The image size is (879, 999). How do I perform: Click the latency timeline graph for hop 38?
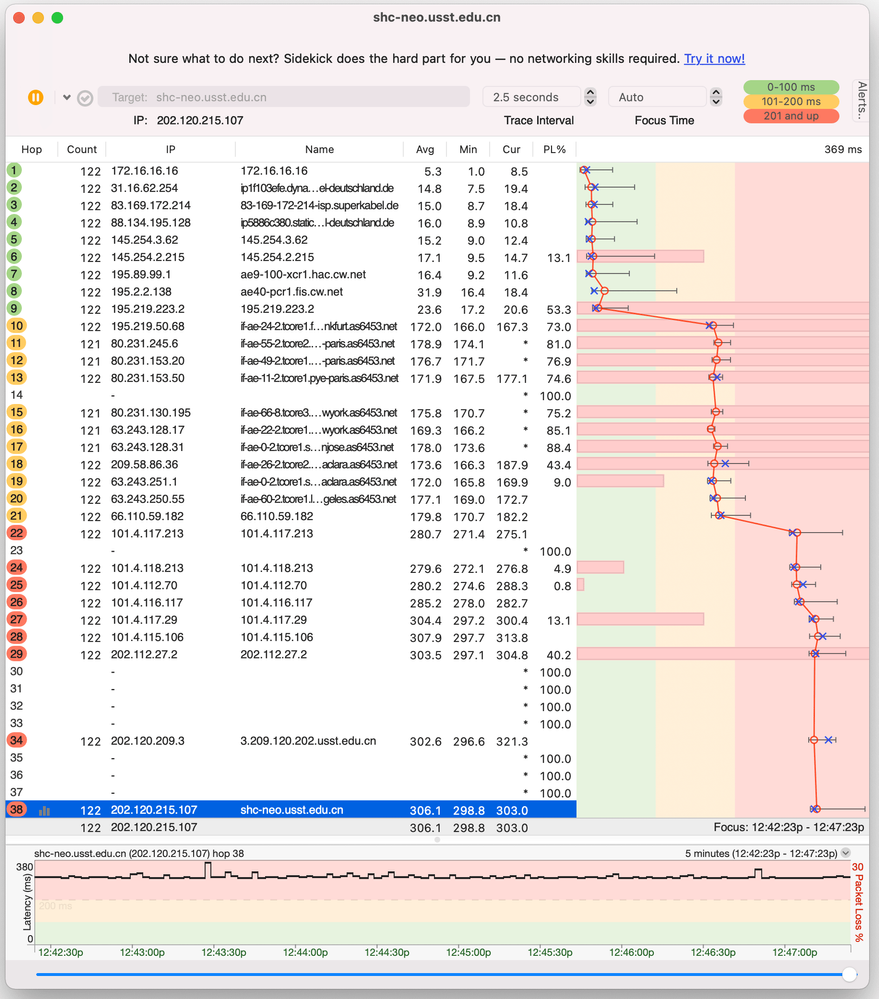(443, 902)
